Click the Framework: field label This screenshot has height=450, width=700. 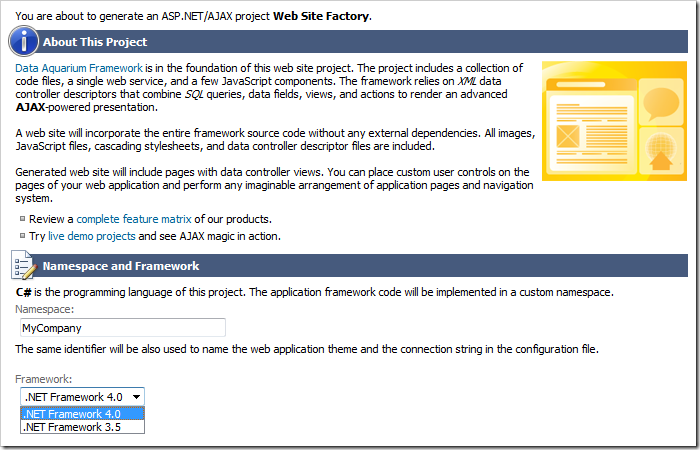[43, 379]
